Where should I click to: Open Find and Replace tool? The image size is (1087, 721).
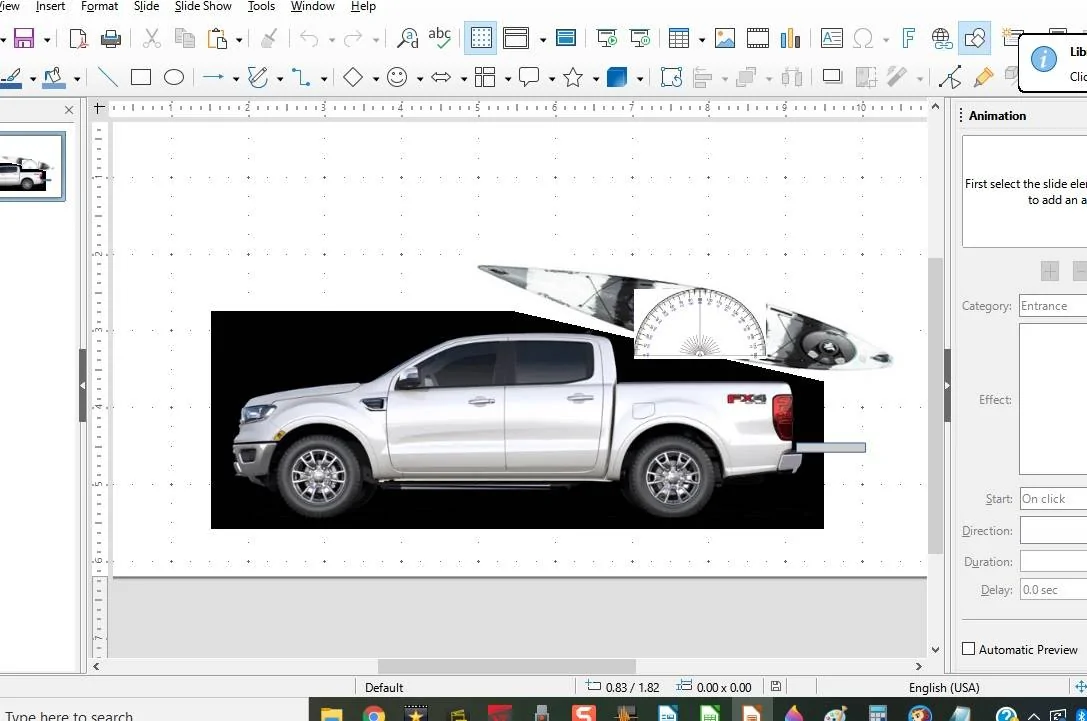408,38
